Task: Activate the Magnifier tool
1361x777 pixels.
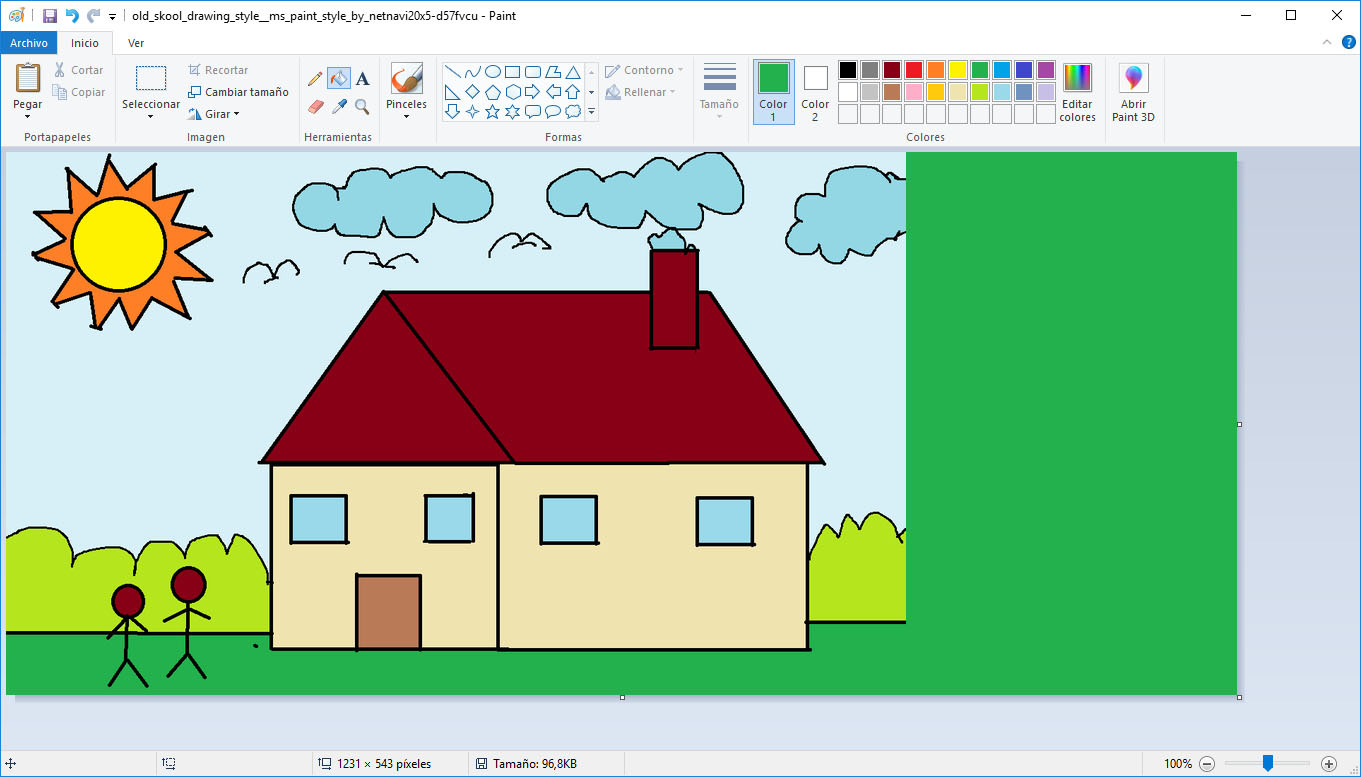Action: 362,107
